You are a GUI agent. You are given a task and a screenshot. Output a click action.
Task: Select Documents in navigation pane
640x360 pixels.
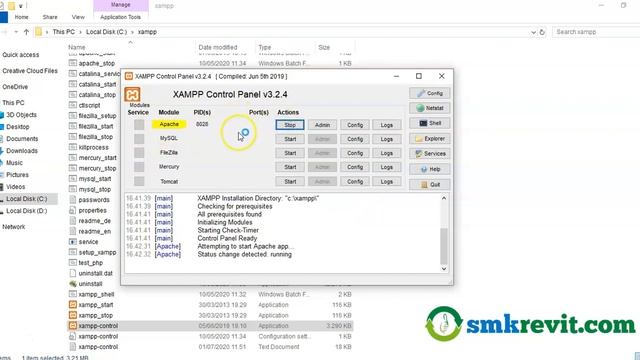tap(22, 139)
